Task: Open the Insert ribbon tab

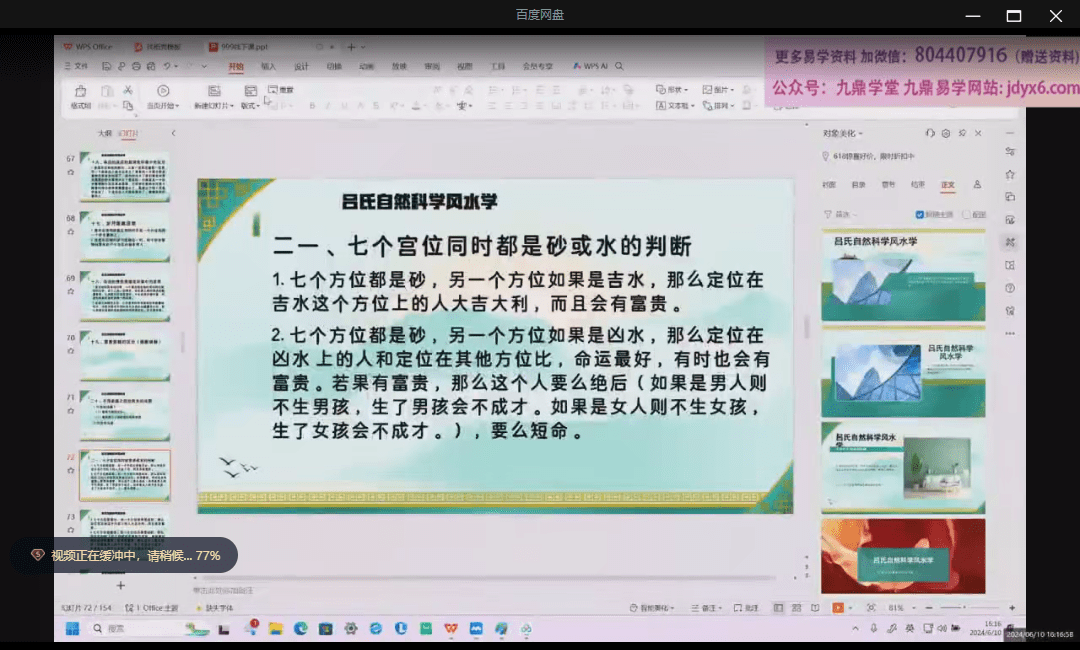Action: (268, 67)
